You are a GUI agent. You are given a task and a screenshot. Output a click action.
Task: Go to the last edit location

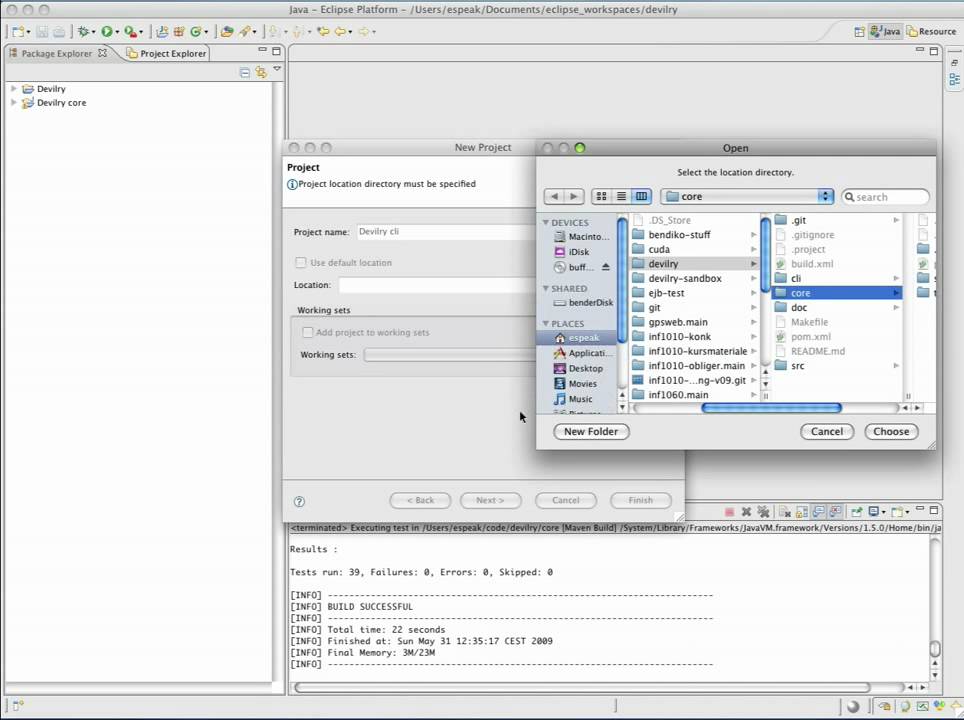click(323, 31)
